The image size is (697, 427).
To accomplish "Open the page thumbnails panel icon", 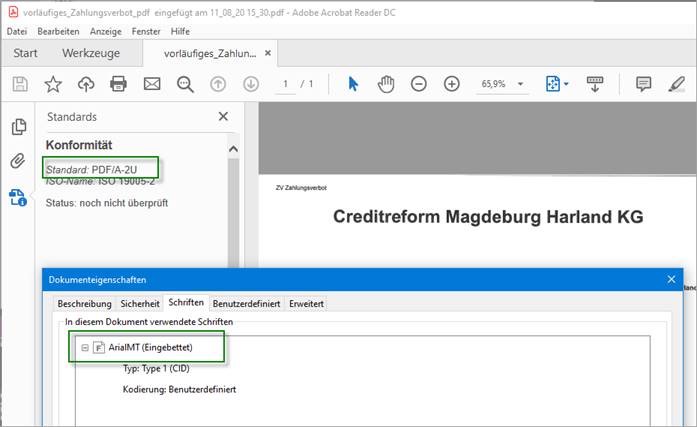I will tap(19, 127).
